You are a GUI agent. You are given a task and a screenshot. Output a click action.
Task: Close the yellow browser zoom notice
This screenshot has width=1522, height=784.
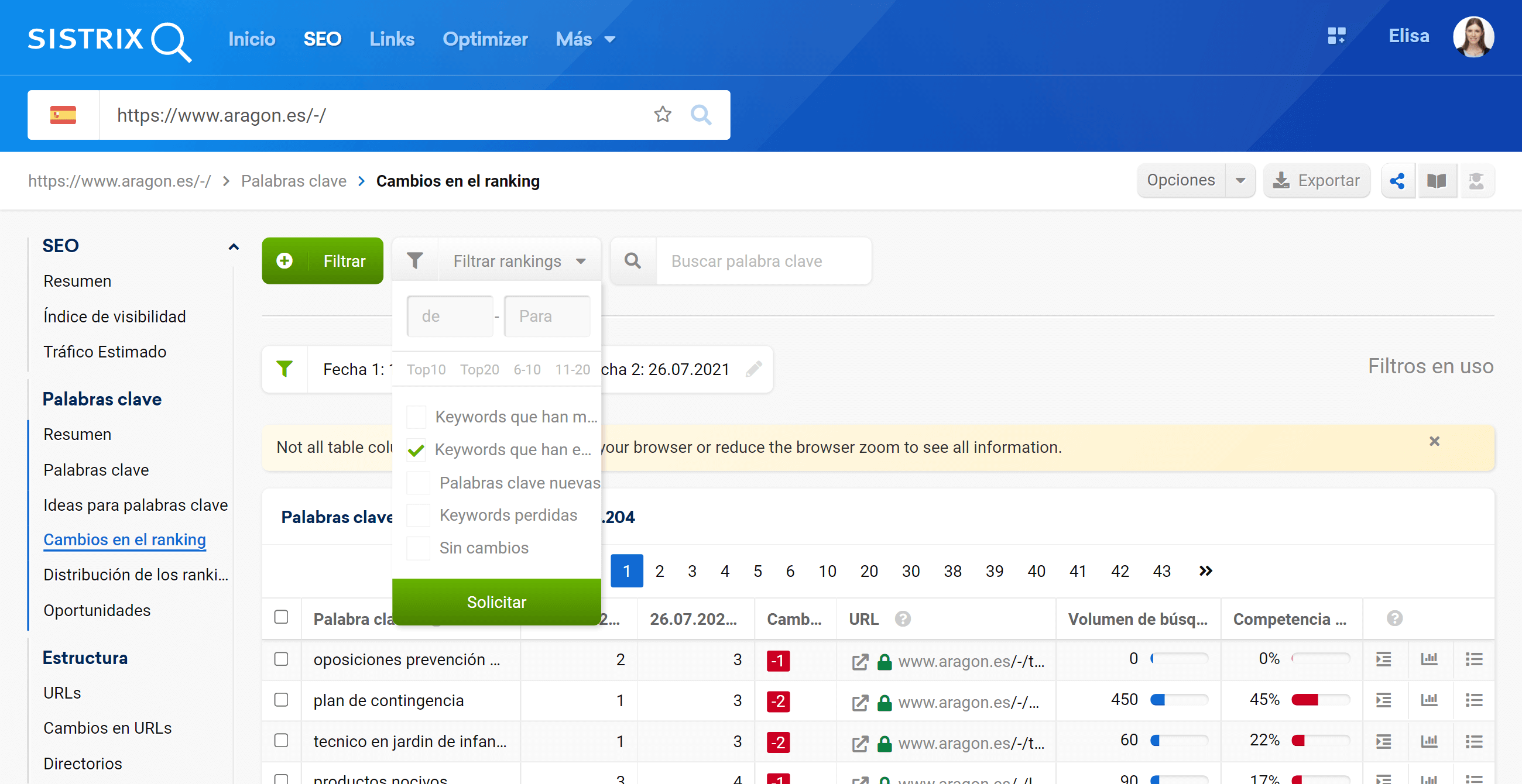tap(1434, 442)
